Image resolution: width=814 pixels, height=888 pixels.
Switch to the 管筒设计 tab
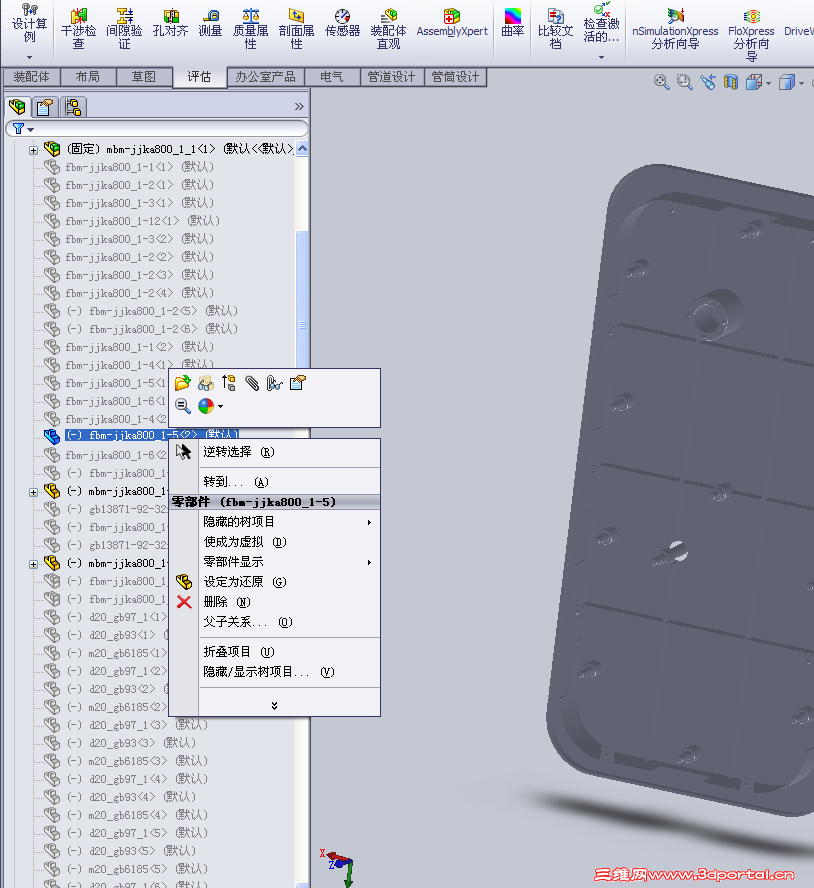pos(455,76)
